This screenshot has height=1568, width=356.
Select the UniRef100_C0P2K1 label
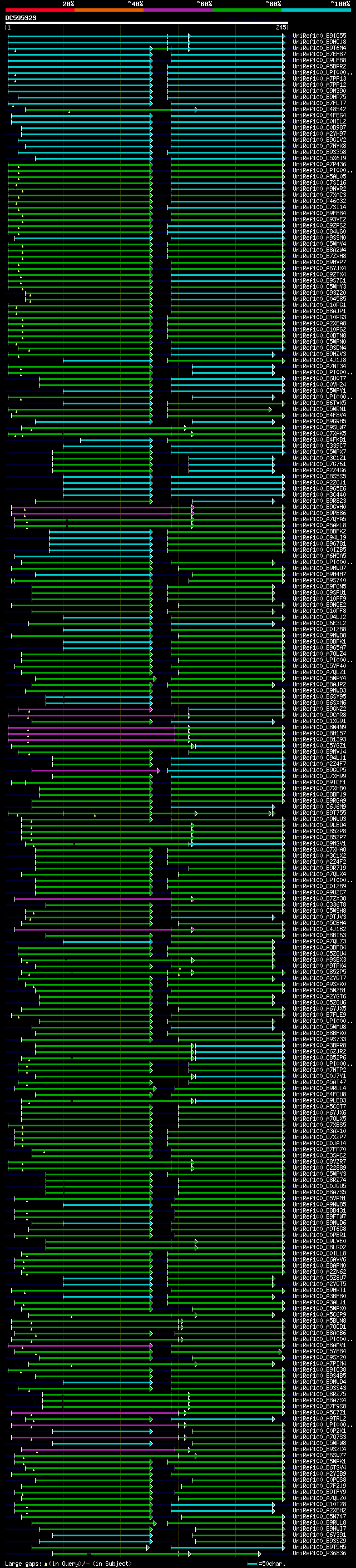(x=319, y=1431)
